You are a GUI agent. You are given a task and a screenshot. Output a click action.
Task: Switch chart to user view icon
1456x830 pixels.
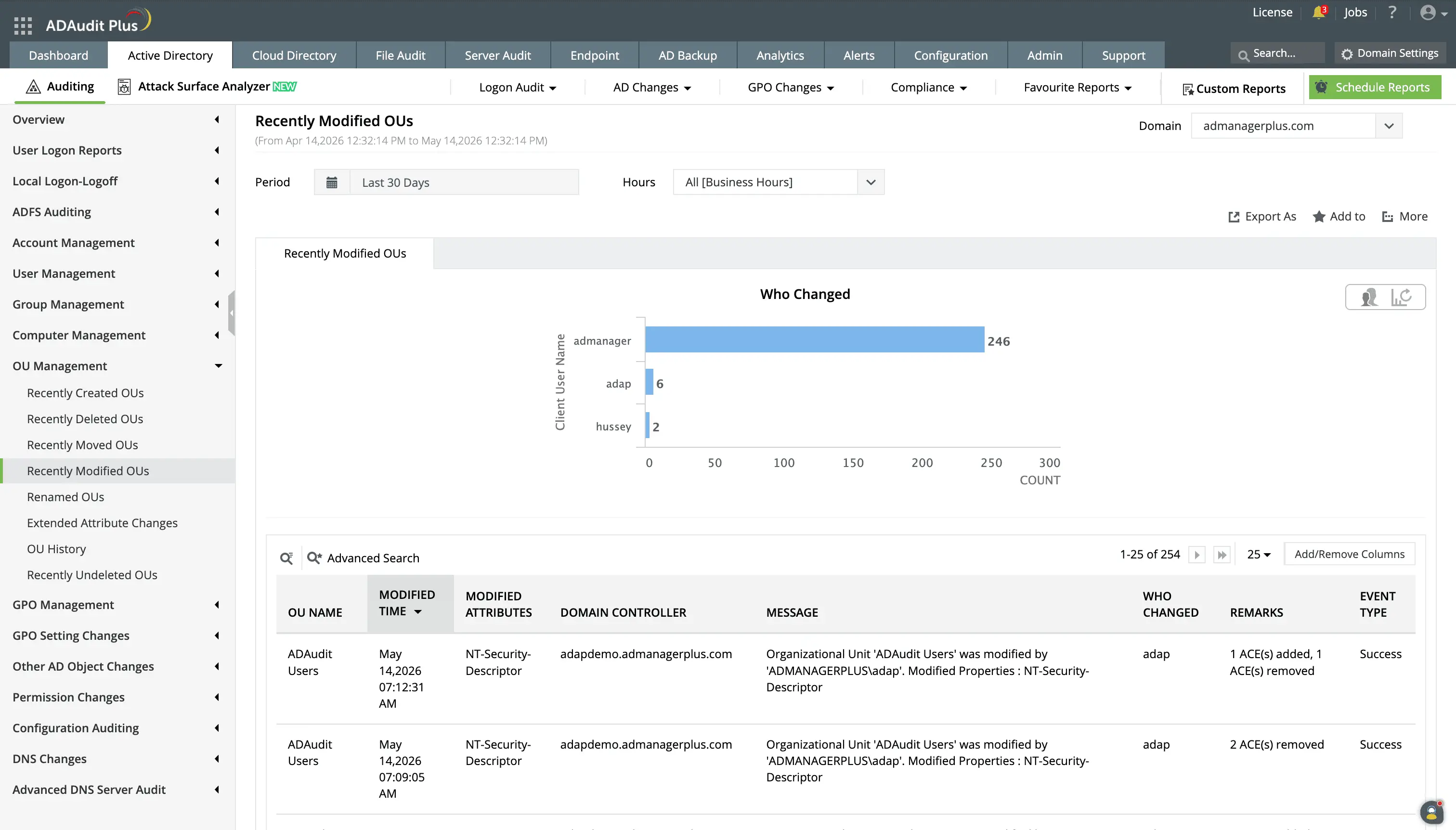click(1369, 297)
